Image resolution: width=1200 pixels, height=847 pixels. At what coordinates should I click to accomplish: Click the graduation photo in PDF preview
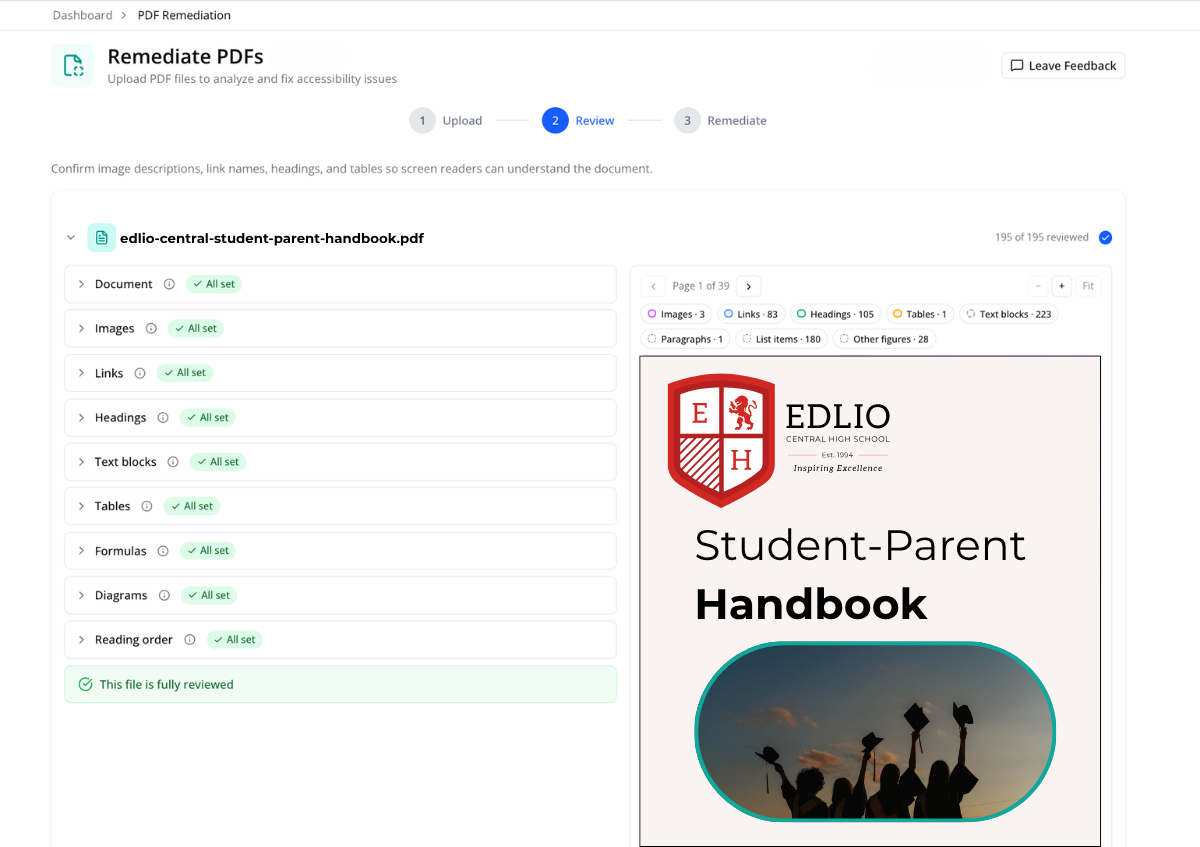pyautogui.click(x=875, y=732)
